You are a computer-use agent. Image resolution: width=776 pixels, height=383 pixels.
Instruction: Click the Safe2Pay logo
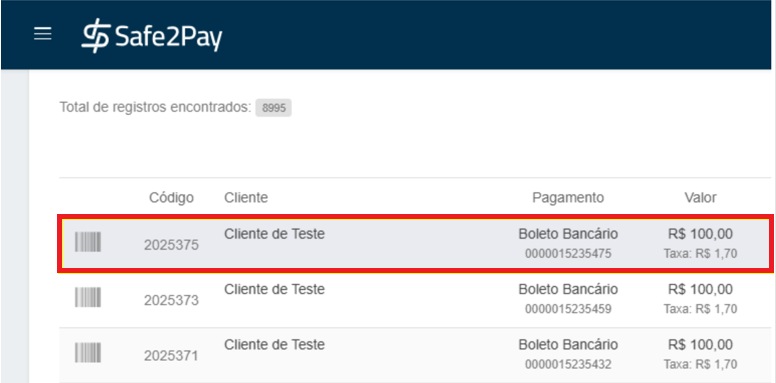coord(152,36)
